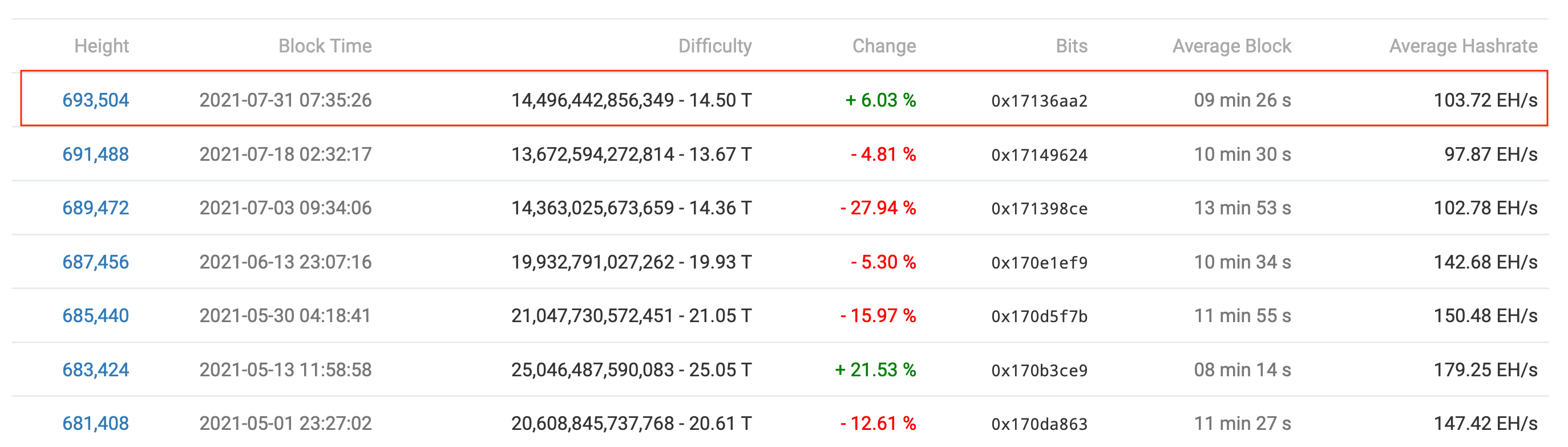
Task: Click the Height column header
Action: (102, 46)
